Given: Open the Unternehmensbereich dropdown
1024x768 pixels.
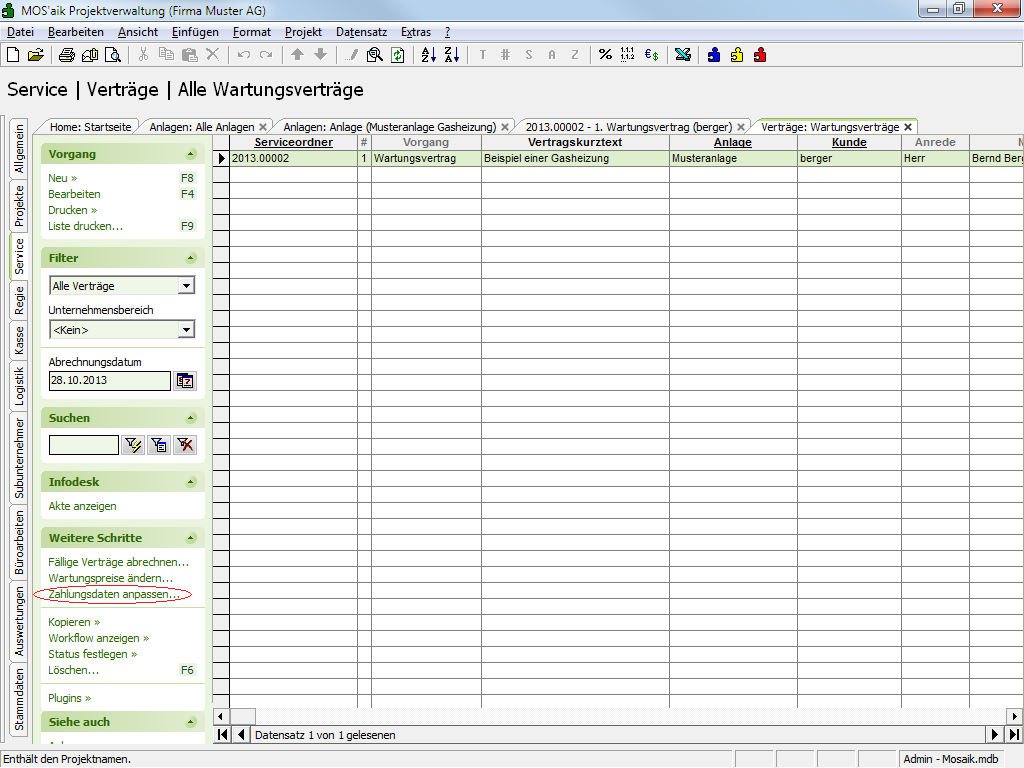Looking at the screenshot, I should click(x=187, y=330).
